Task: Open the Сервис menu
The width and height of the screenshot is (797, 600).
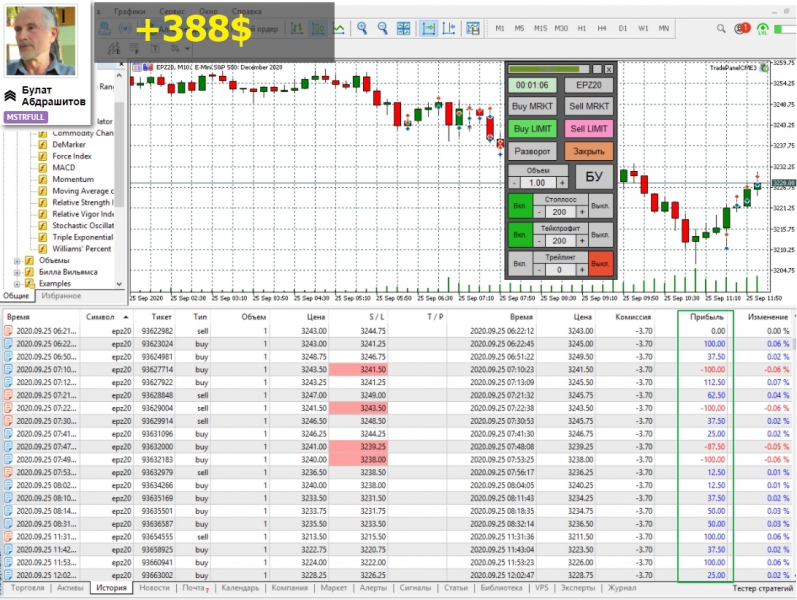Action: [x=172, y=11]
